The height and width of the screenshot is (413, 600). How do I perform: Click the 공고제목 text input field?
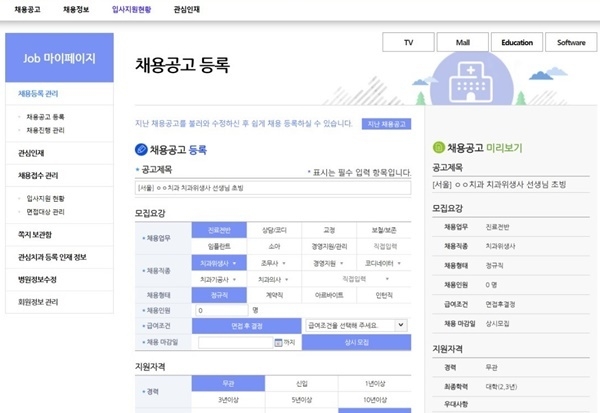[272, 186]
